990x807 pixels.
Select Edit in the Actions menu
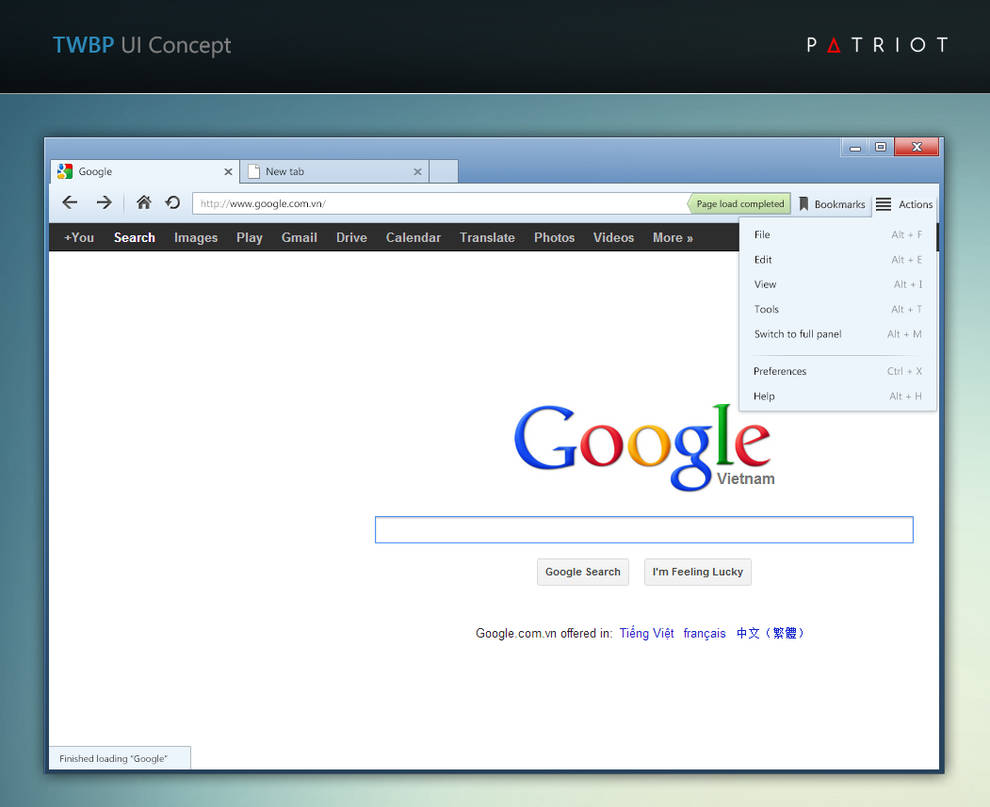tap(837, 260)
